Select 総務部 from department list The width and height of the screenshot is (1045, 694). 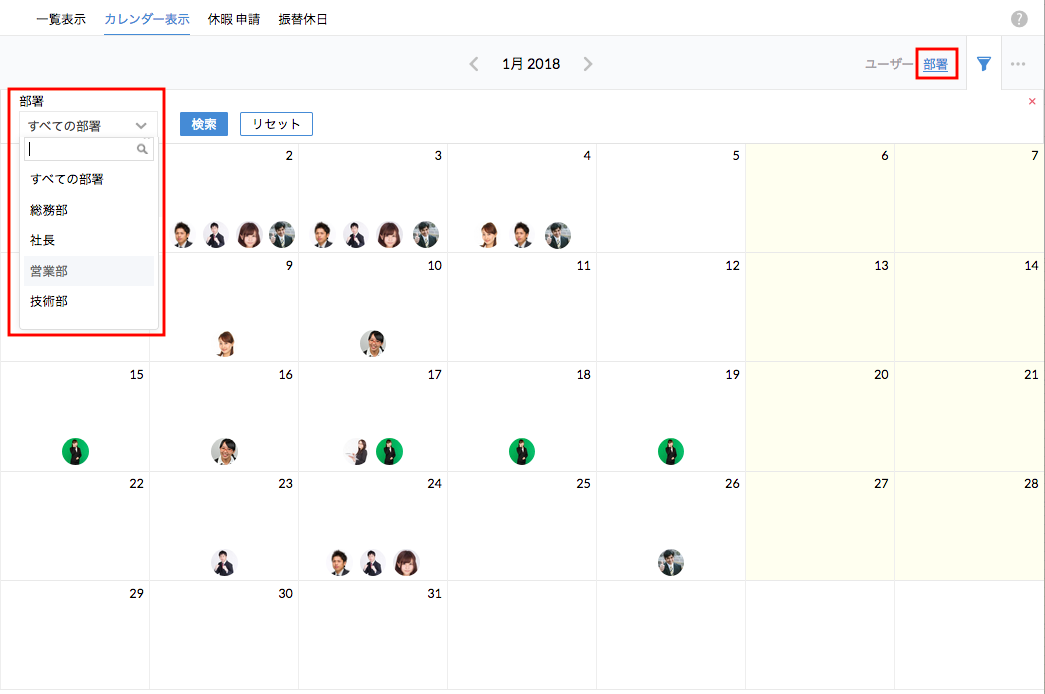point(50,210)
